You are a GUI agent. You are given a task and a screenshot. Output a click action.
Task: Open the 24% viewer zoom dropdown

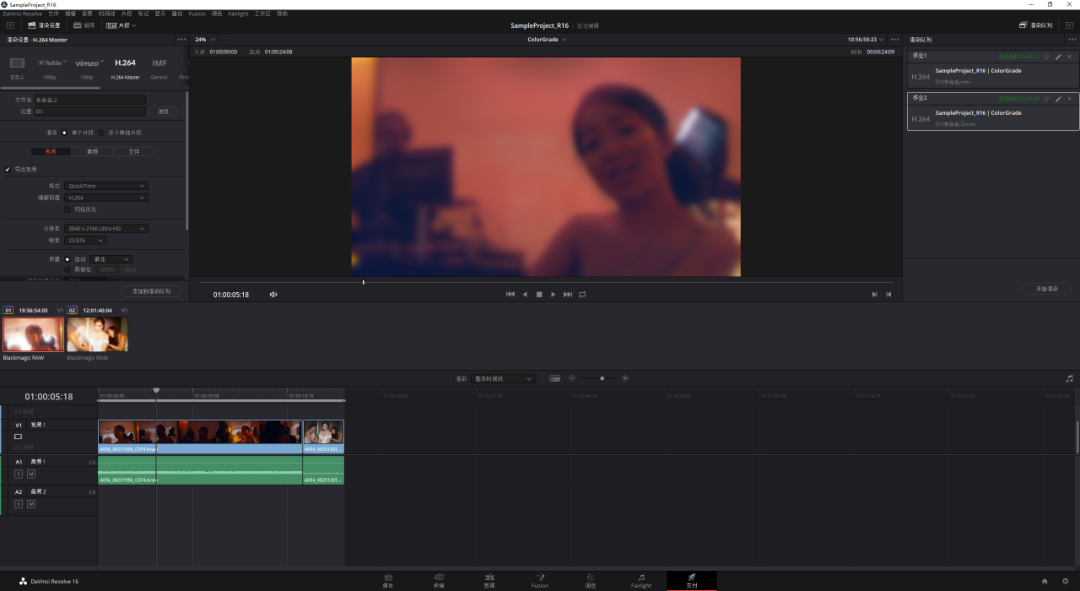205,39
